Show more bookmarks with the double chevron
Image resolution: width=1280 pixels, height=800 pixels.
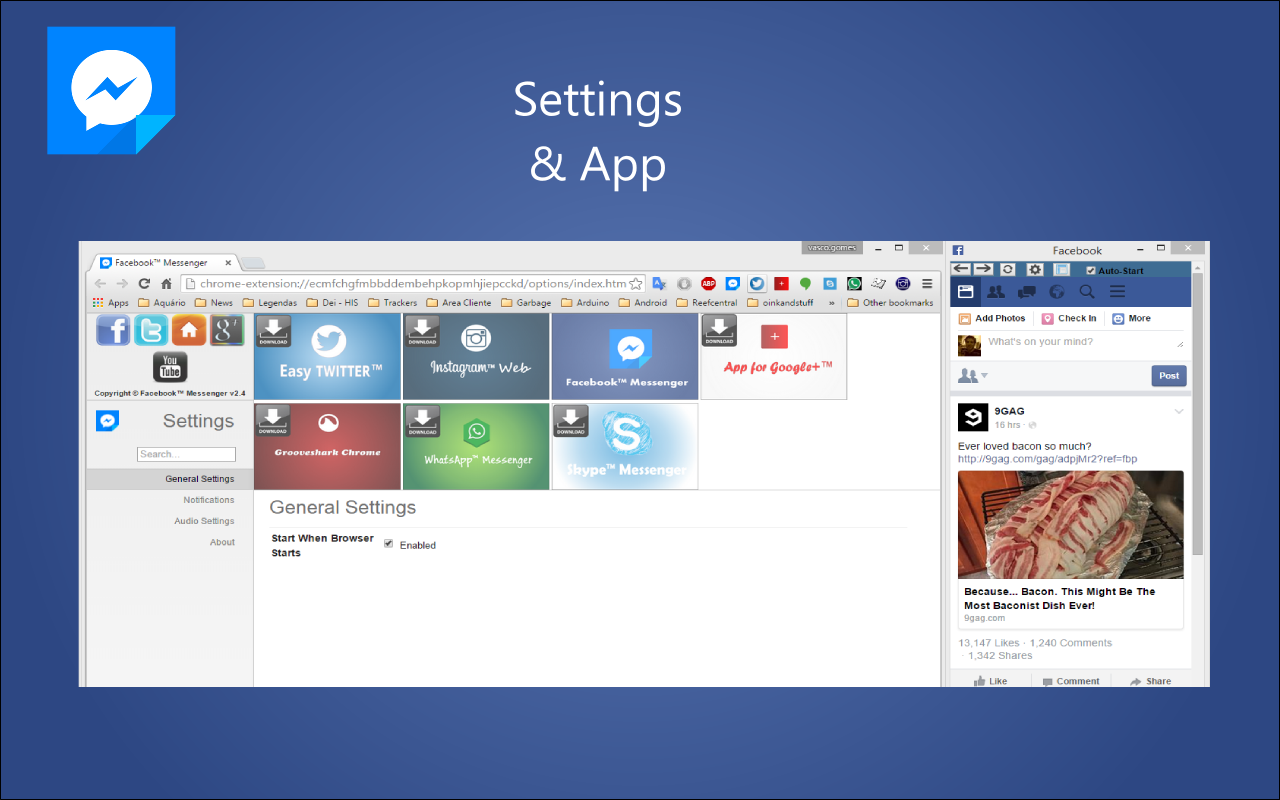pyautogui.click(x=832, y=302)
